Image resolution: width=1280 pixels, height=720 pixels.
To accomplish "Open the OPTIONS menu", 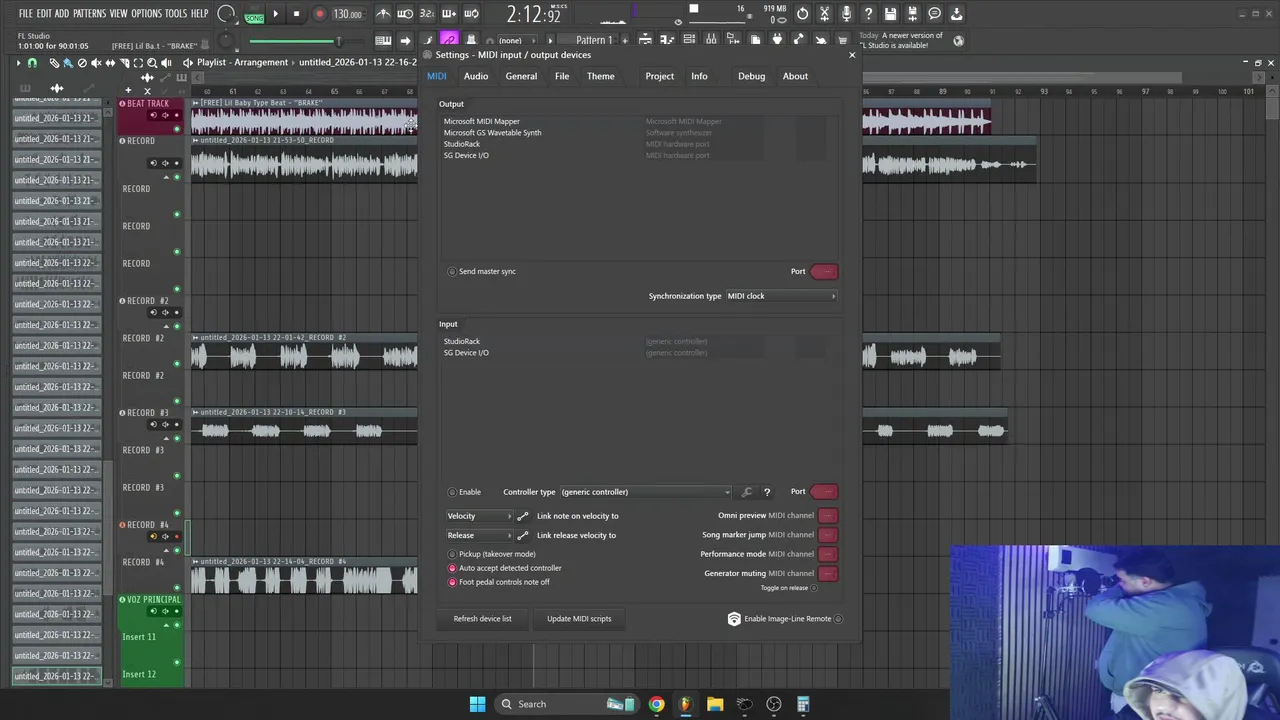I will pyautogui.click(x=146, y=14).
